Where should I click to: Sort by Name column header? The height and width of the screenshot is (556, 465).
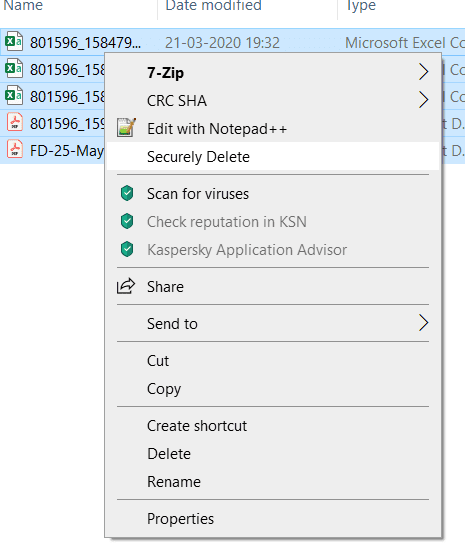[23, 5]
